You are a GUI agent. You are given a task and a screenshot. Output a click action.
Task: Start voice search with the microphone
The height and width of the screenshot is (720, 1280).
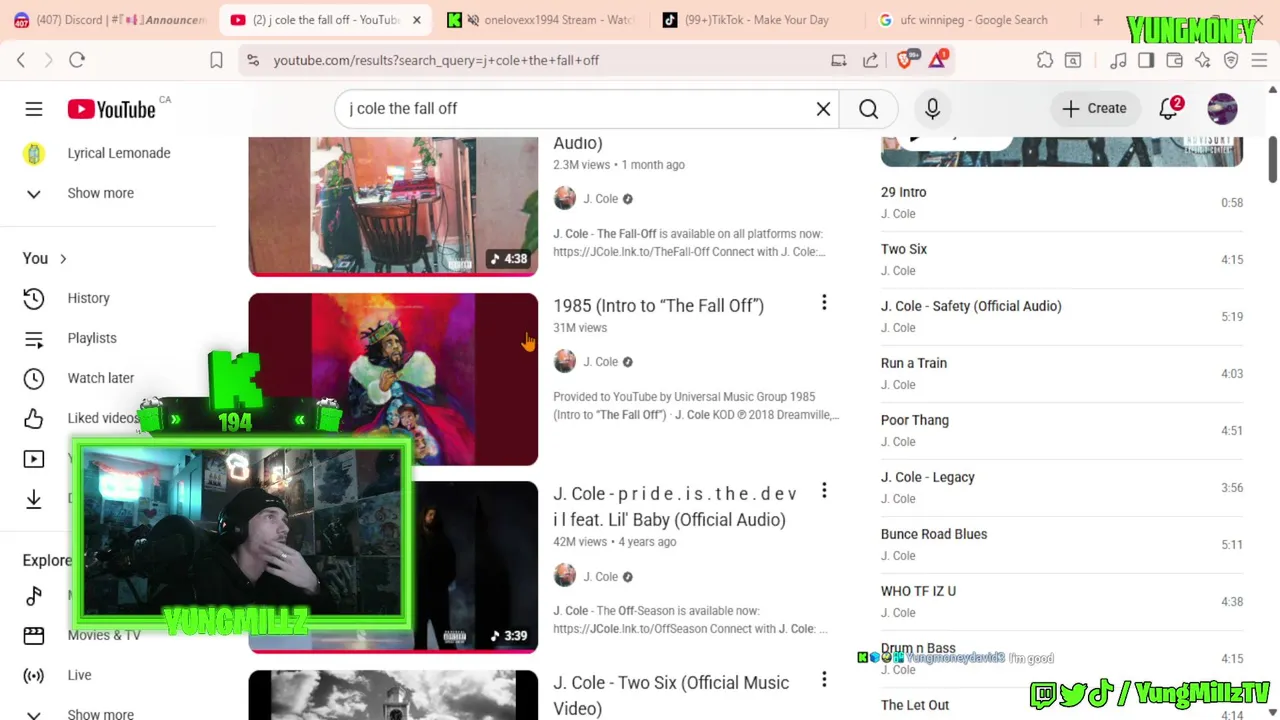tap(932, 109)
